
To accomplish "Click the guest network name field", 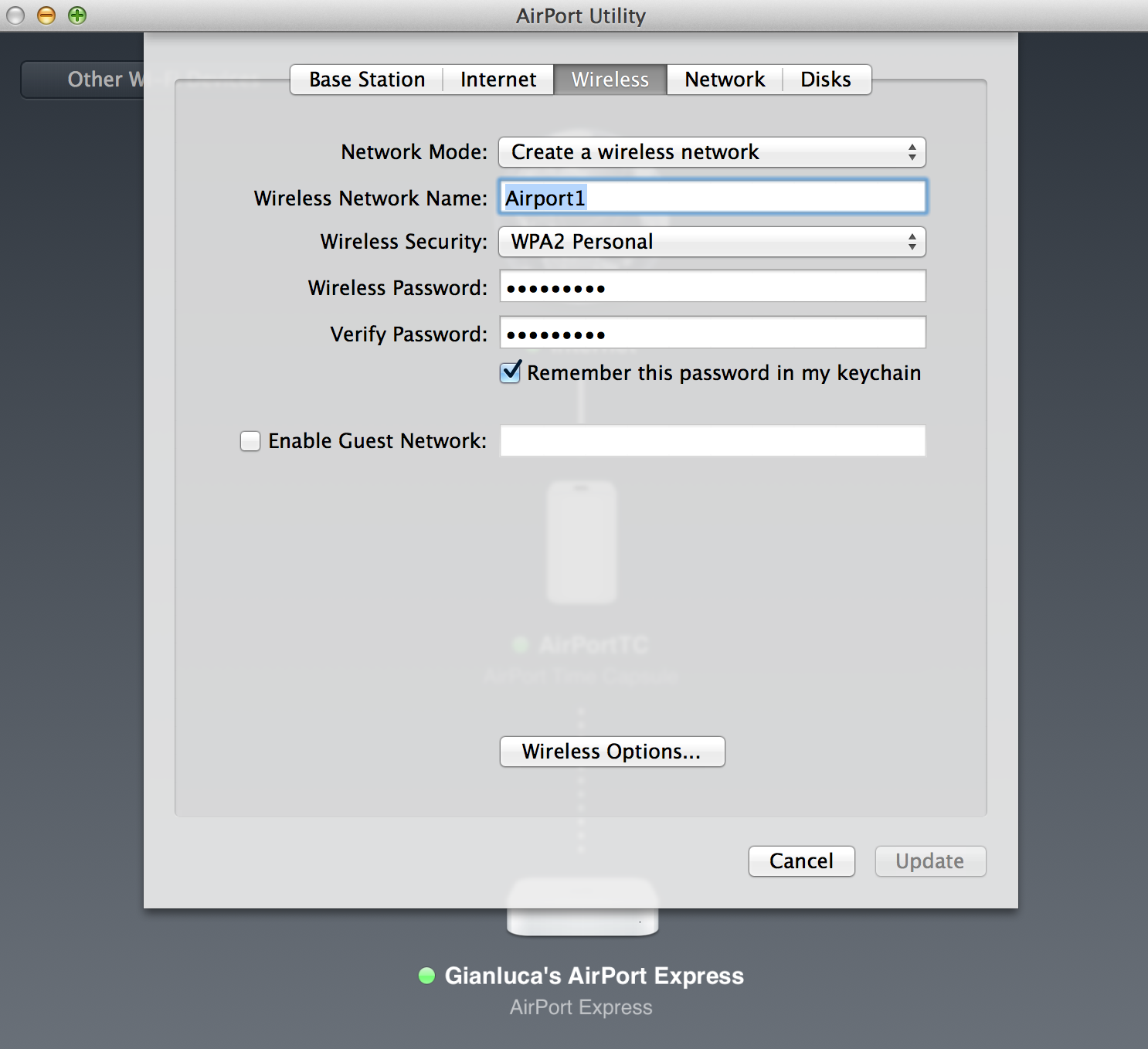I will (712, 440).
